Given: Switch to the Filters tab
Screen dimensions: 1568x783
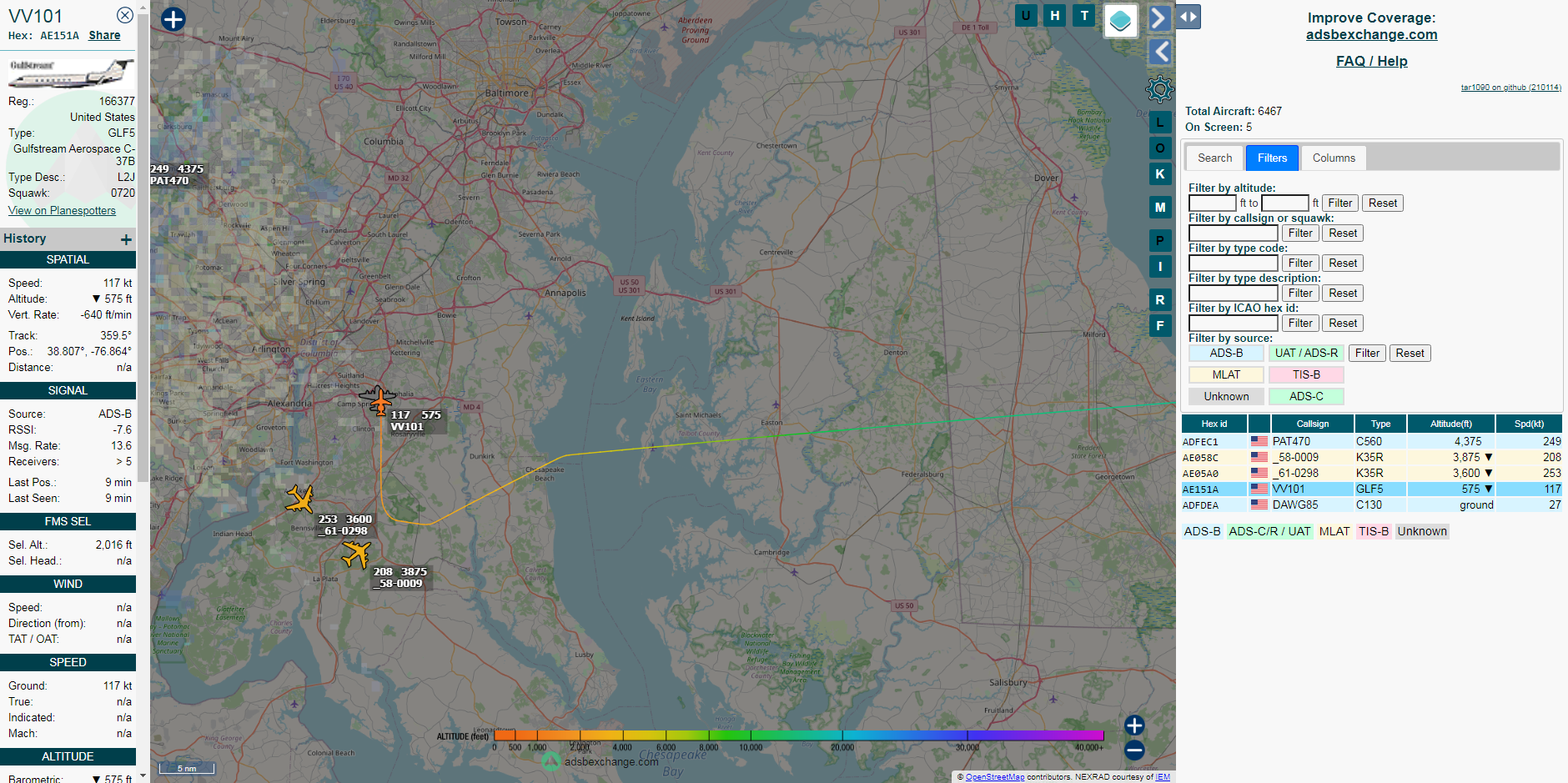Looking at the screenshot, I should coord(1272,158).
